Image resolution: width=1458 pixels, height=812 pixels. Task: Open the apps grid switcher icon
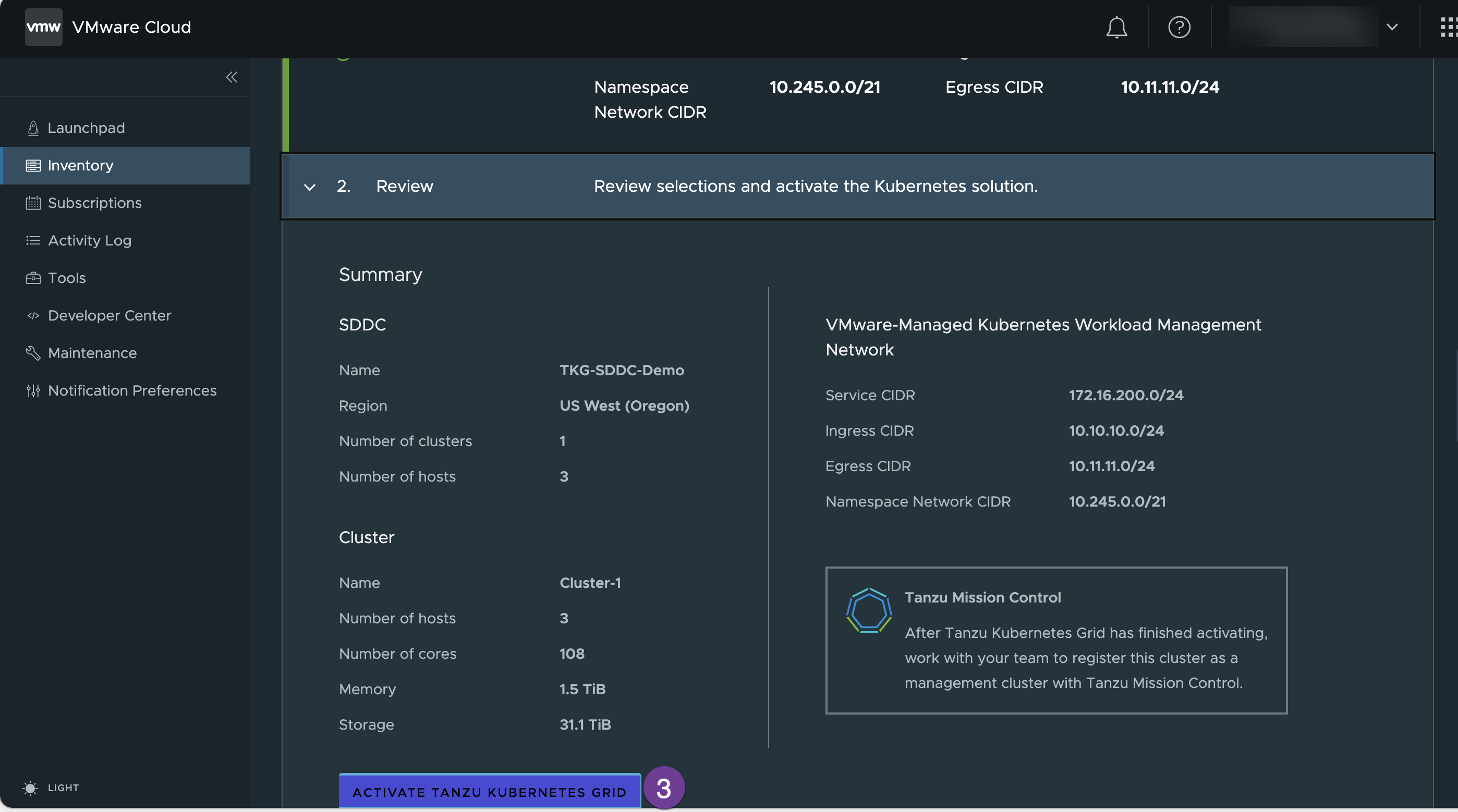point(1449,27)
